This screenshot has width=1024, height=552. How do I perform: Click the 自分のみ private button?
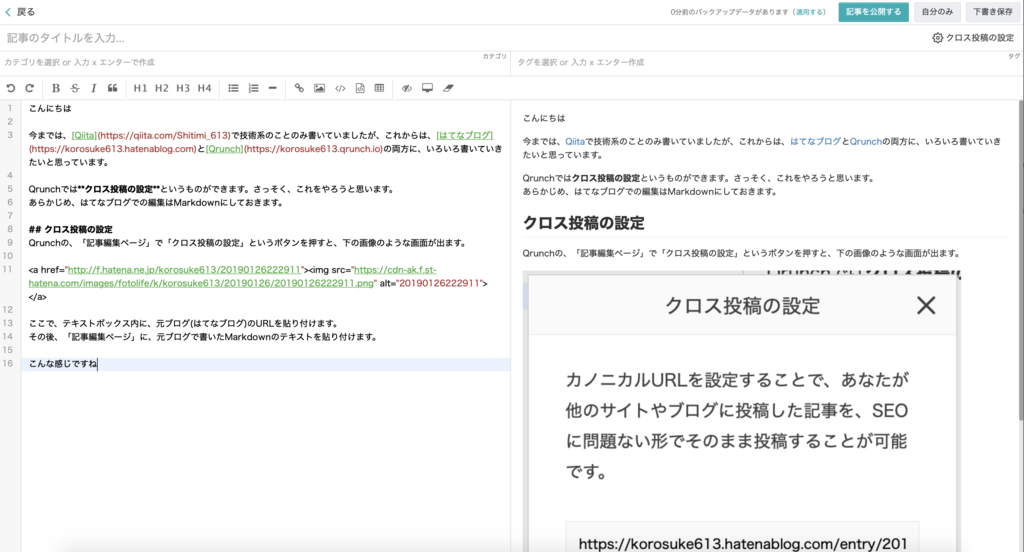(x=937, y=12)
